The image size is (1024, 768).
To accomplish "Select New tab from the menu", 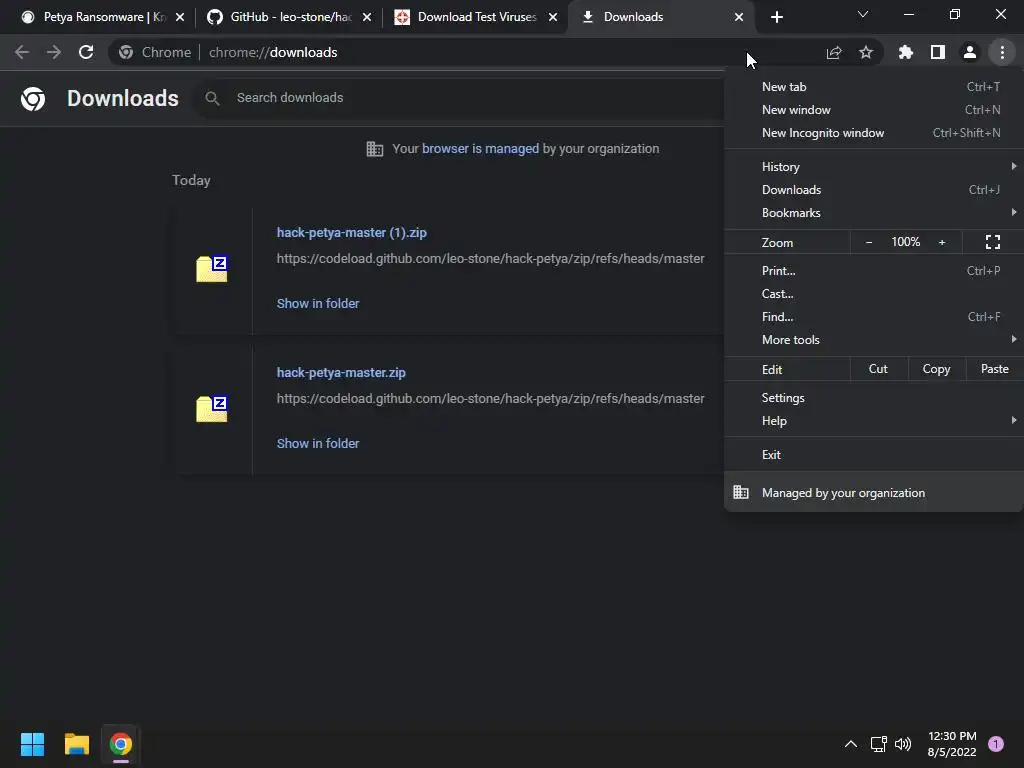I will (874, 87).
